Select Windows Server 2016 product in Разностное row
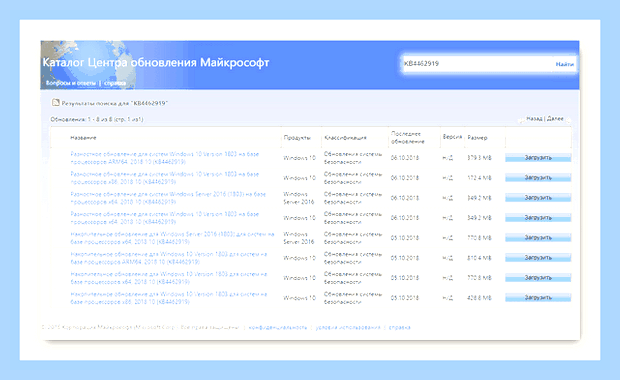 click(x=299, y=198)
